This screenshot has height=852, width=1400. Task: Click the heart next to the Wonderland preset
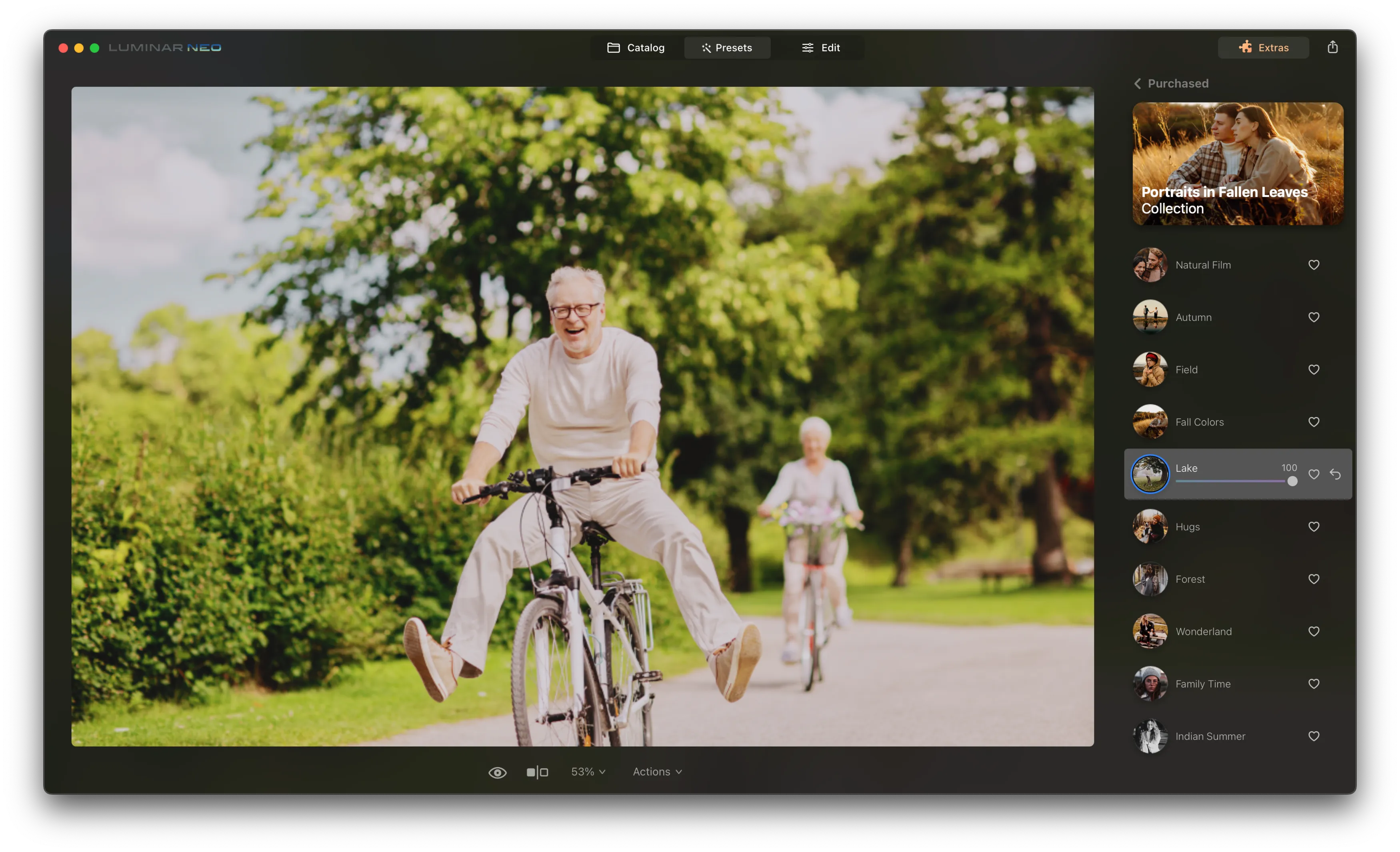click(x=1314, y=631)
